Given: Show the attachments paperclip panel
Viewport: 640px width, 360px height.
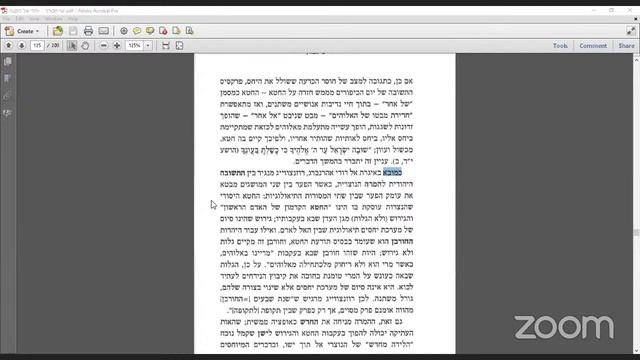Looking at the screenshot, I should point(7,96).
